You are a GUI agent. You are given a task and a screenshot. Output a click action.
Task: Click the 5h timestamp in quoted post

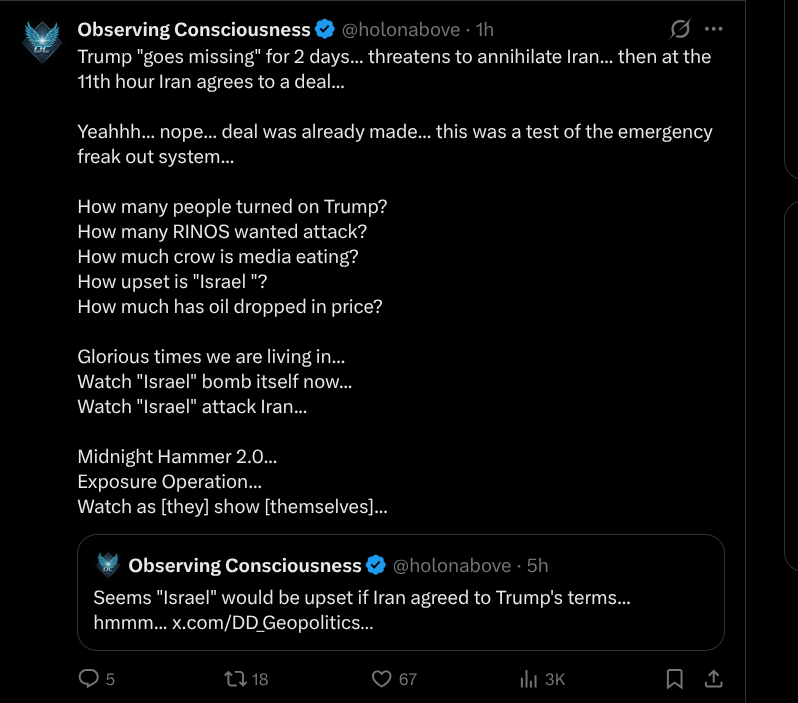[537, 566]
